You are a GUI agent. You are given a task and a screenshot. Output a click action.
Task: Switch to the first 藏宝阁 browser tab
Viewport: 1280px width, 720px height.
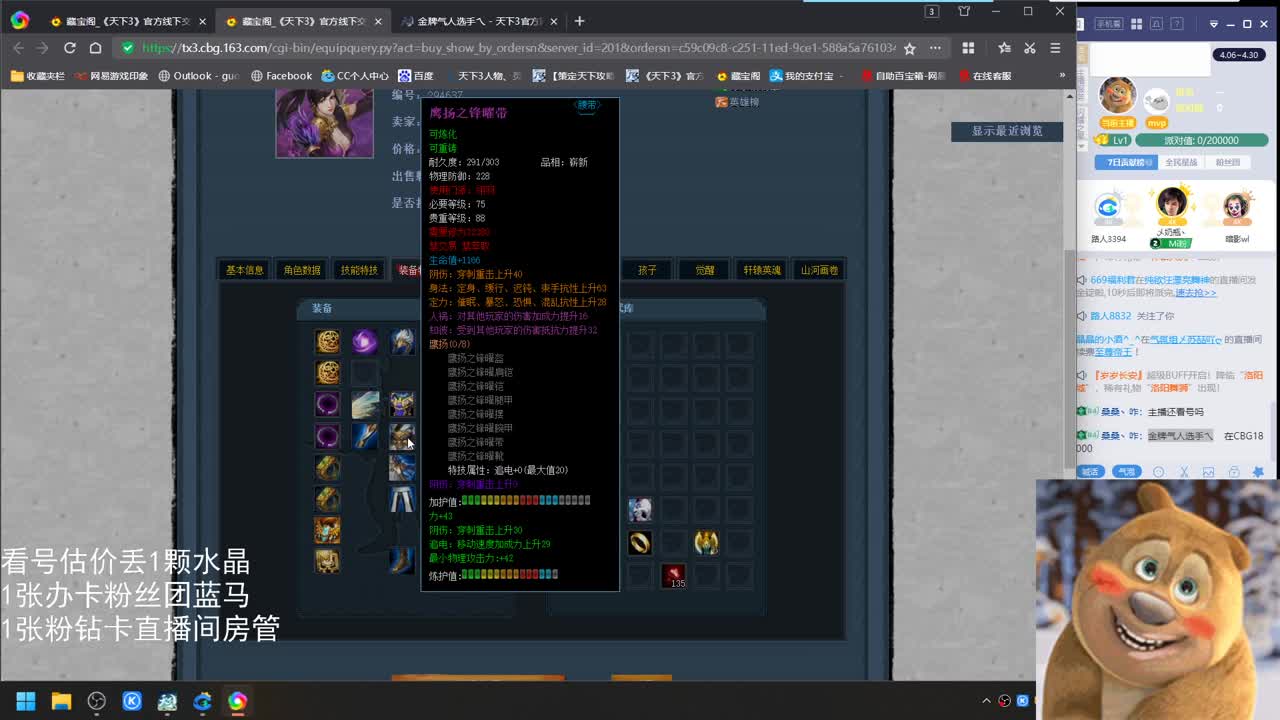125,21
